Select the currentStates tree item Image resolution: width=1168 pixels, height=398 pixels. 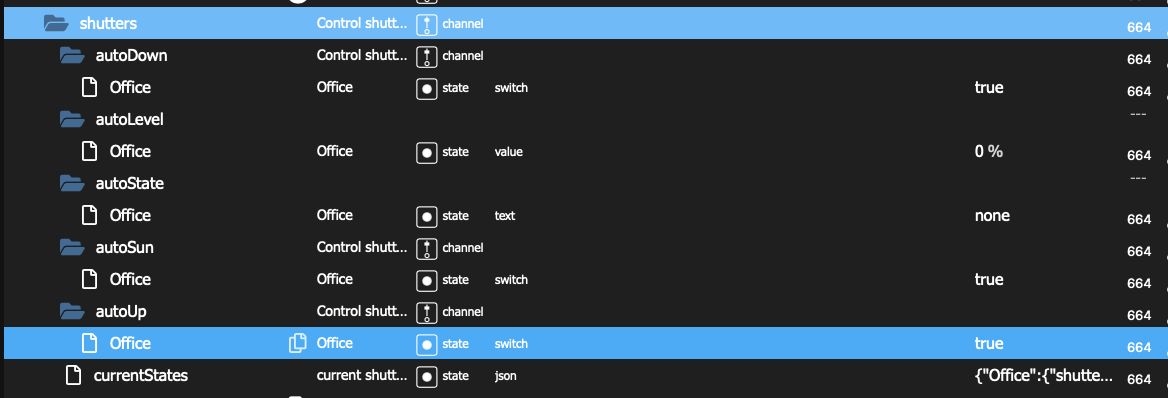point(140,376)
